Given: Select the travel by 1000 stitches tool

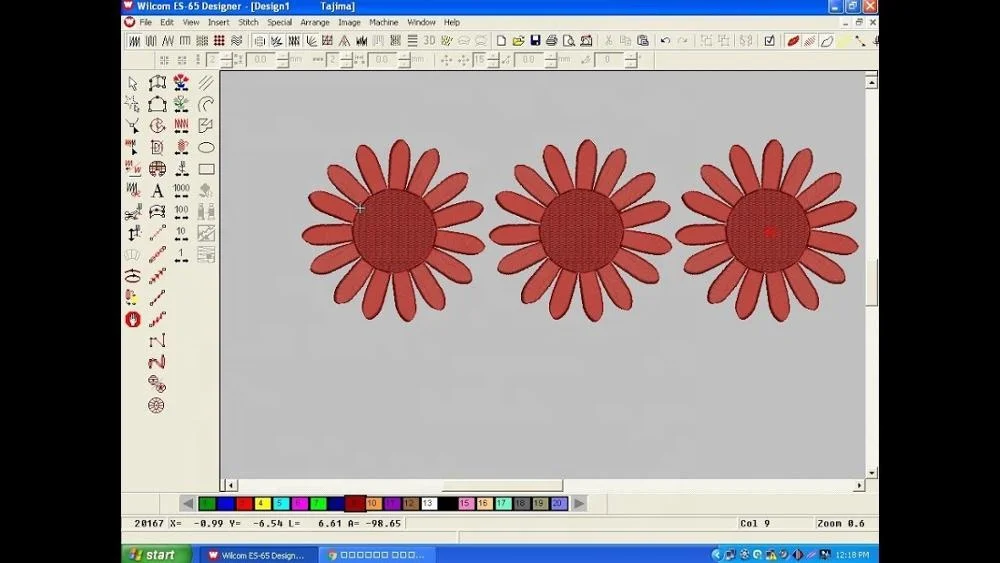Looking at the screenshot, I should coord(181,190).
